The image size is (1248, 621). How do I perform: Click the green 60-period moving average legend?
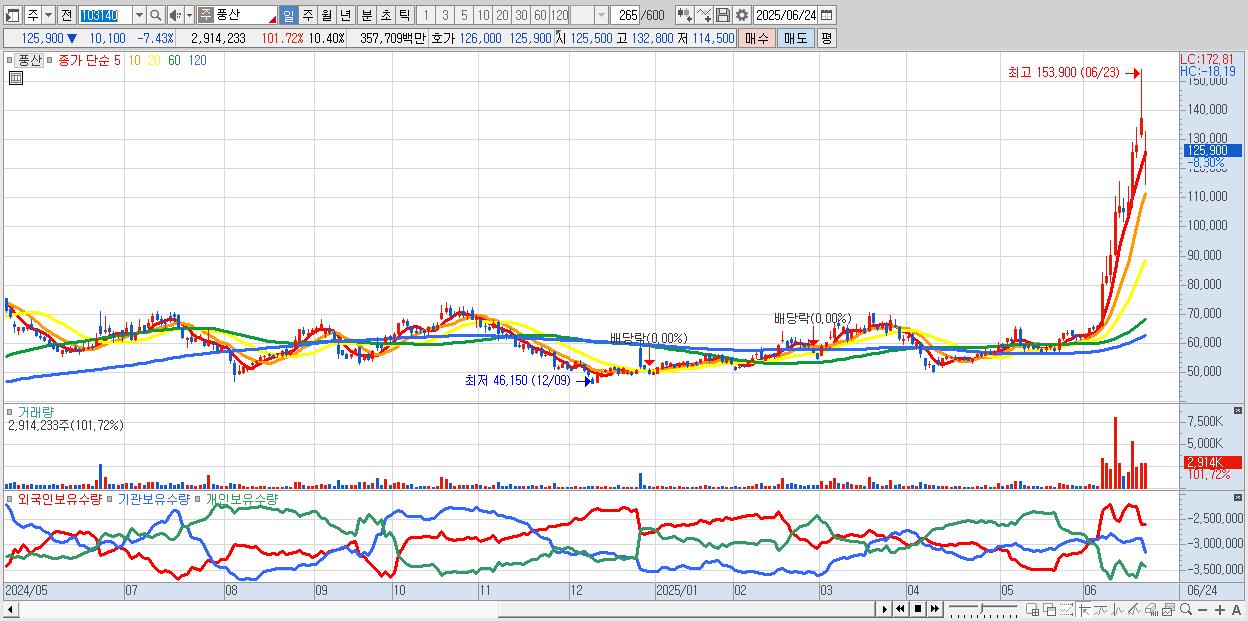[175, 60]
